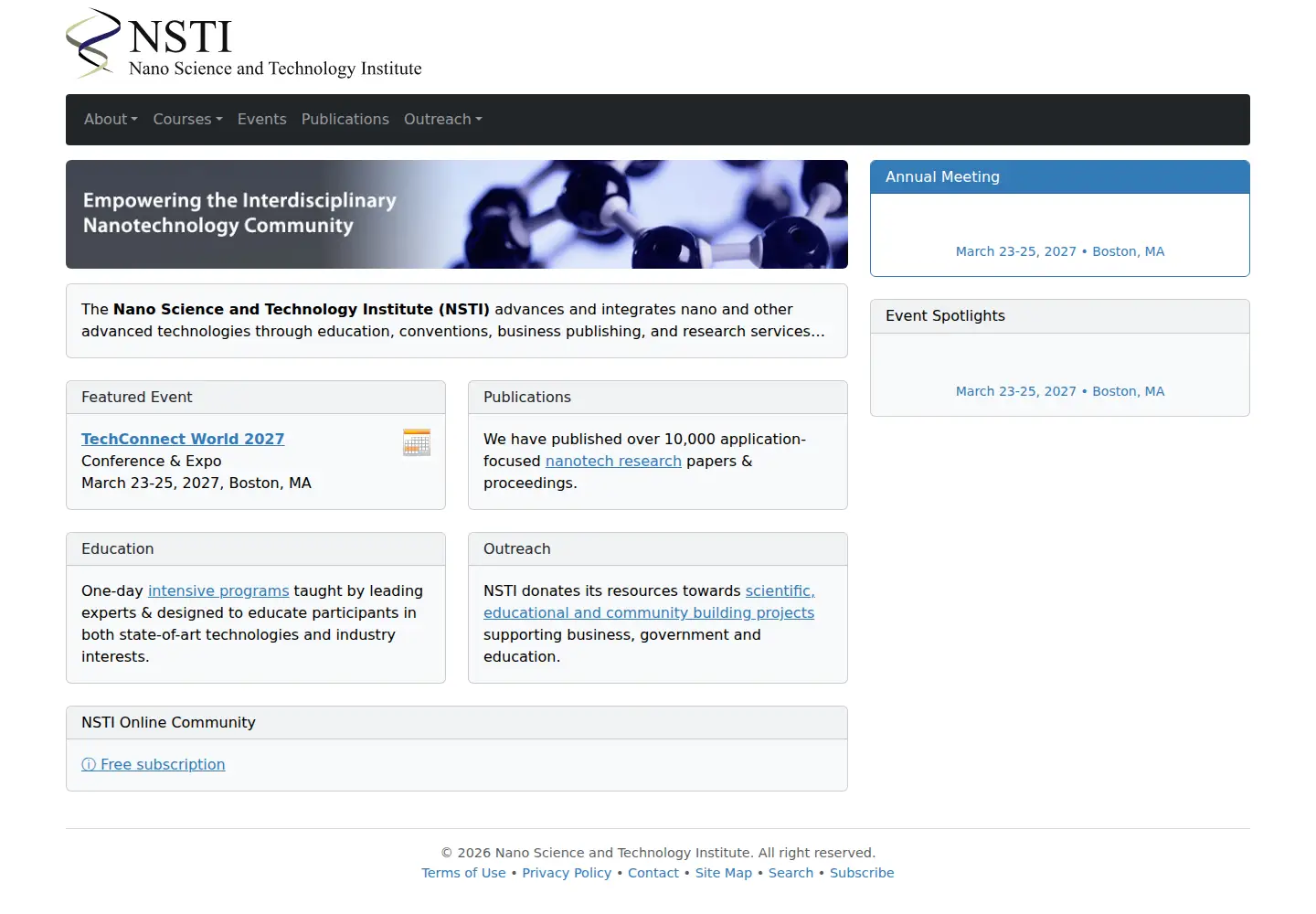This screenshot has height=914, width=1316.
Task: Select the 'Conference & Expo' text
Action: (x=152, y=461)
